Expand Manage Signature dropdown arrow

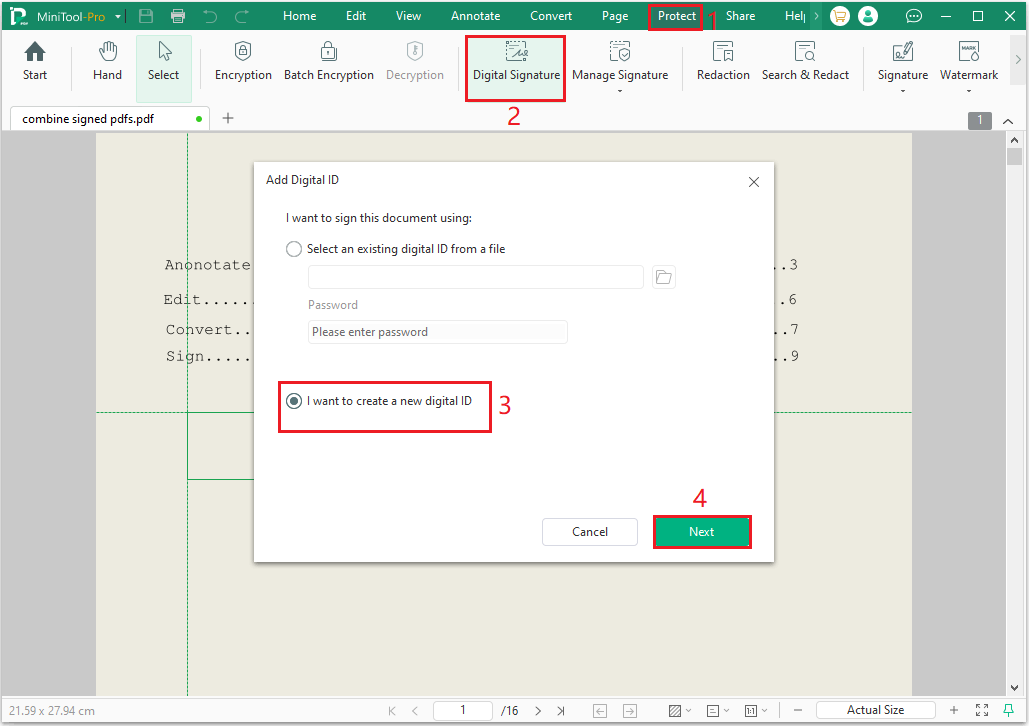(620, 91)
